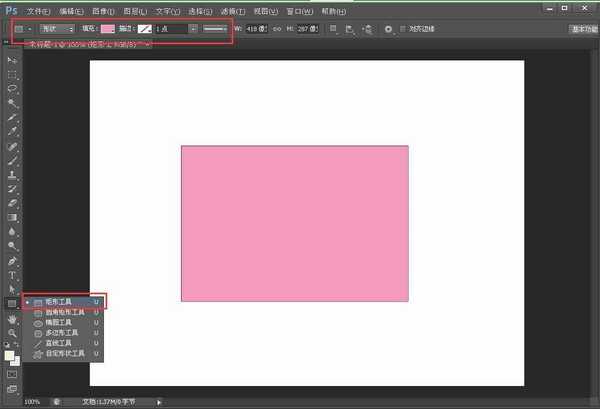Click the width (W) input field
This screenshot has height=409, width=600.
click(x=257, y=29)
